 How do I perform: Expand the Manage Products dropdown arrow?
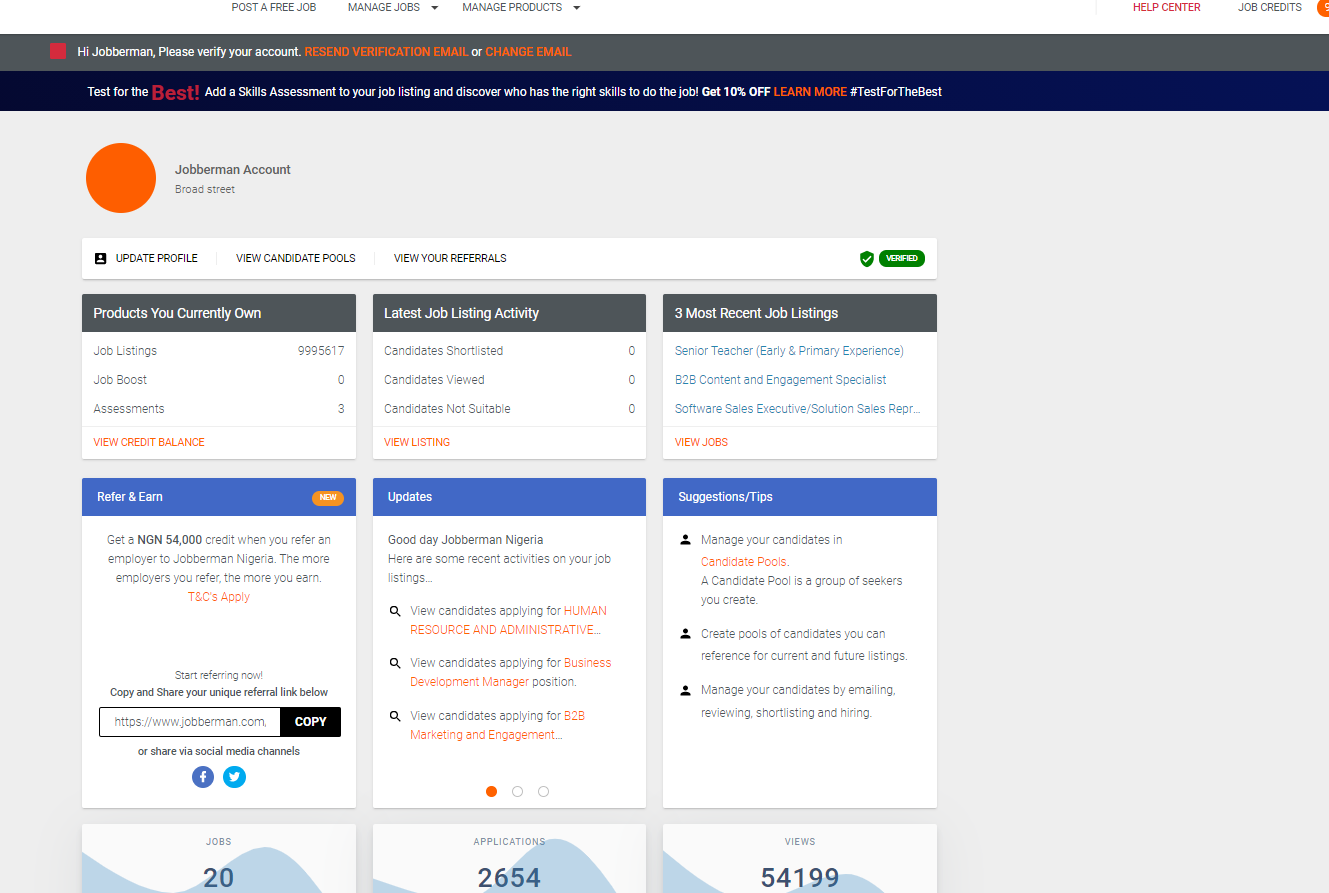click(x=576, y=8)
